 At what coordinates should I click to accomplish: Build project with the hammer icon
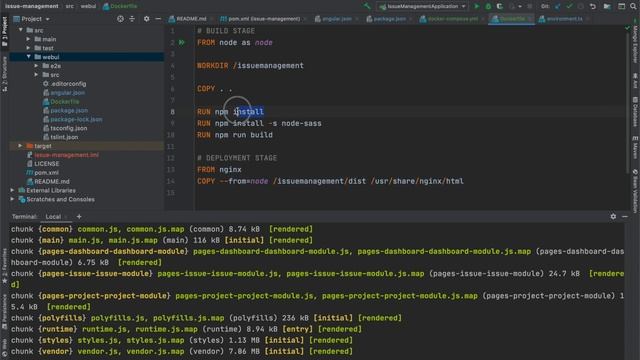367,7
